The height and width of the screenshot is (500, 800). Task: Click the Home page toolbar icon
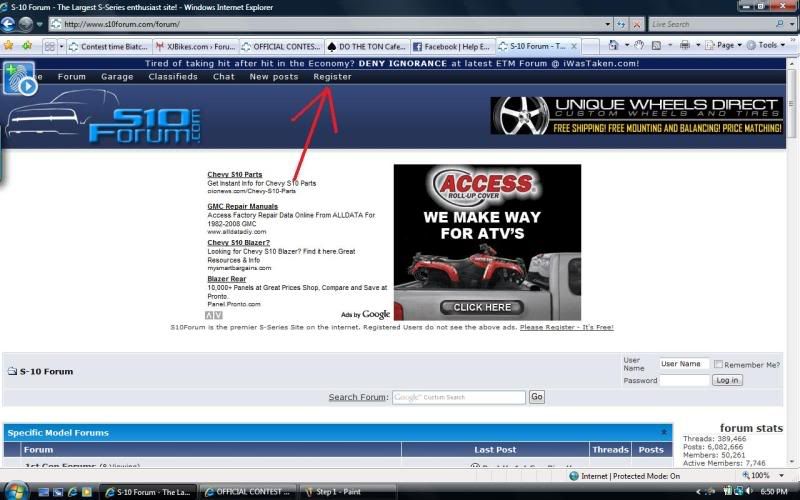pyautogui.click(x=613, y=45)
